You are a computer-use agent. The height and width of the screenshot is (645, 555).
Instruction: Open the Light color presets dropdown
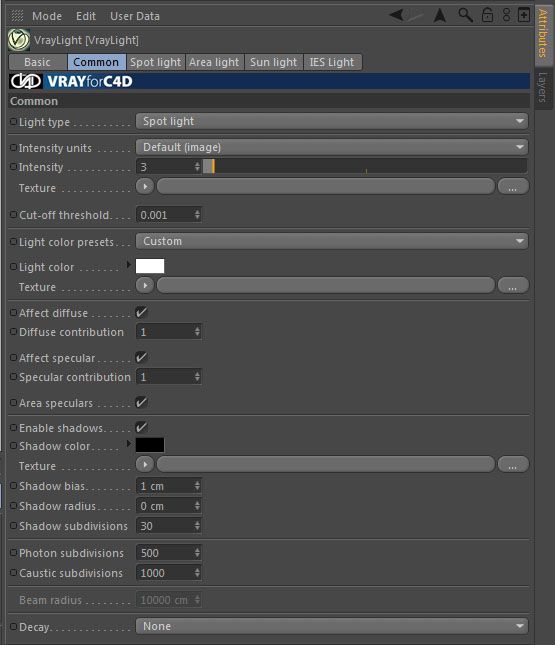[x=332, y=241]
